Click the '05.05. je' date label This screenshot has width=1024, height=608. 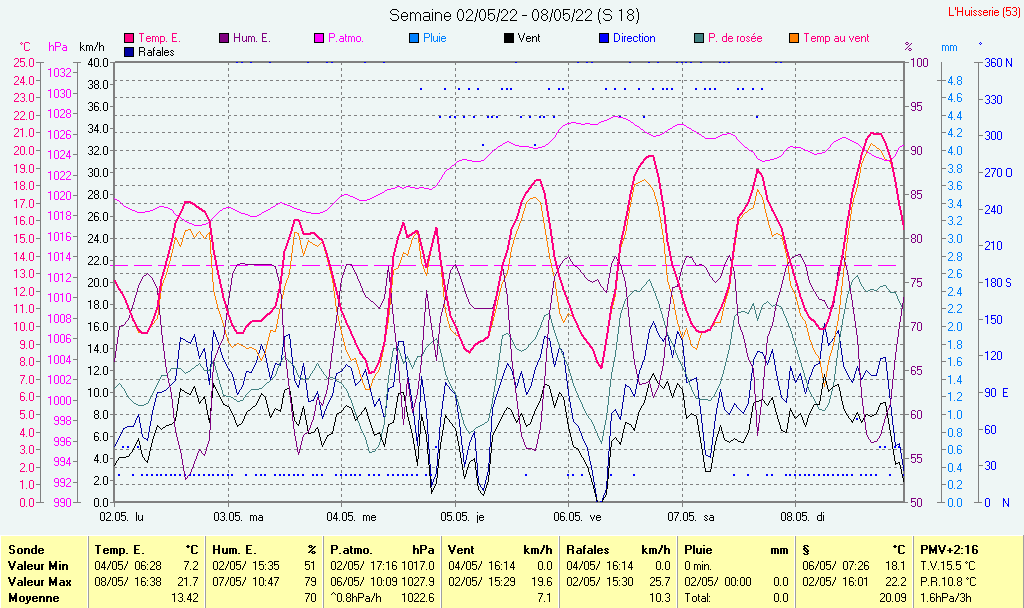pos(462,517)
